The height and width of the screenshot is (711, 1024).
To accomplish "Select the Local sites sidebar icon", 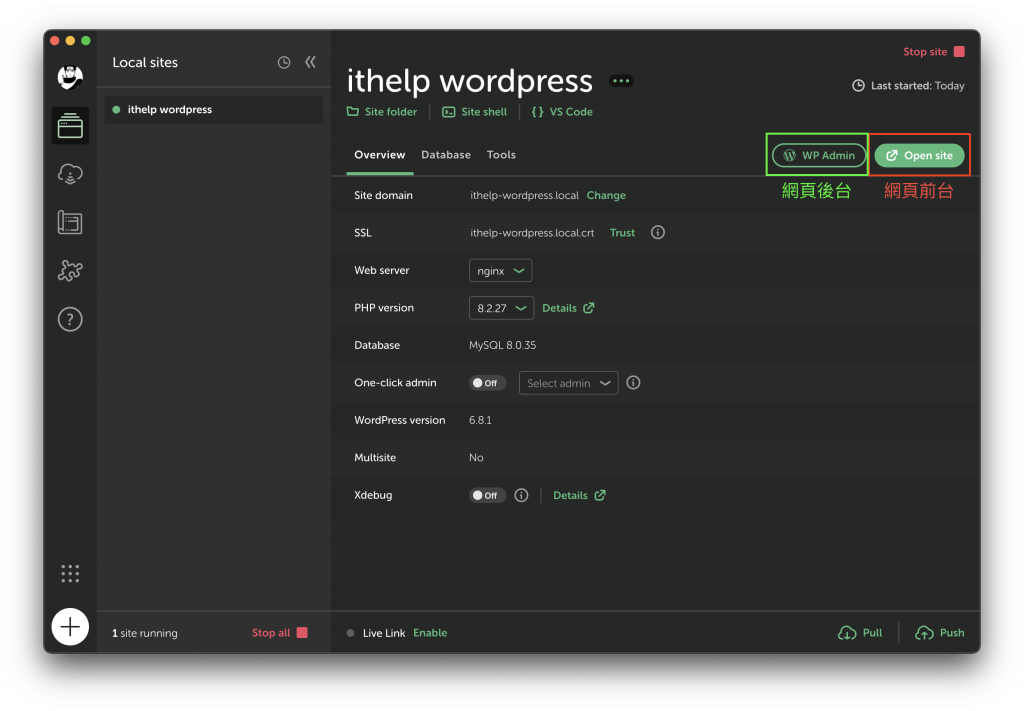I will (x=70, y=125).
